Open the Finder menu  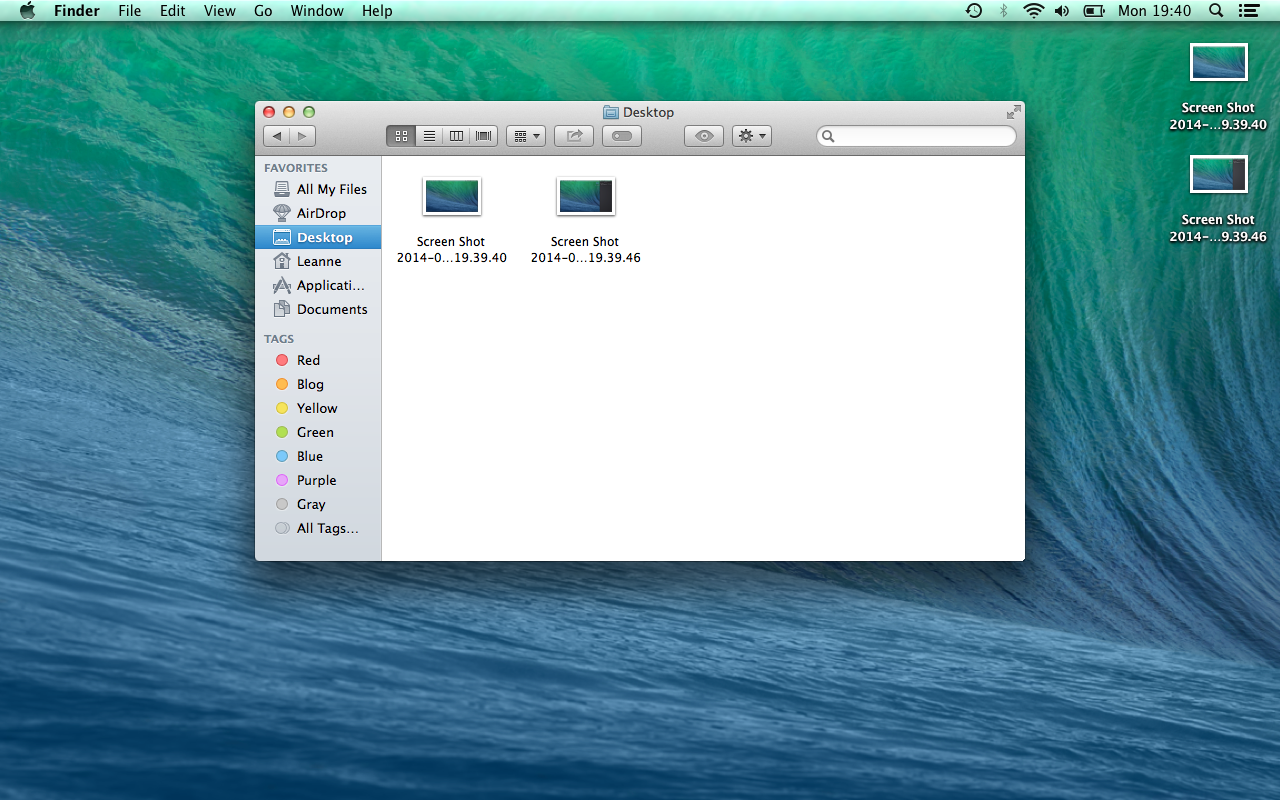(77, 11)
